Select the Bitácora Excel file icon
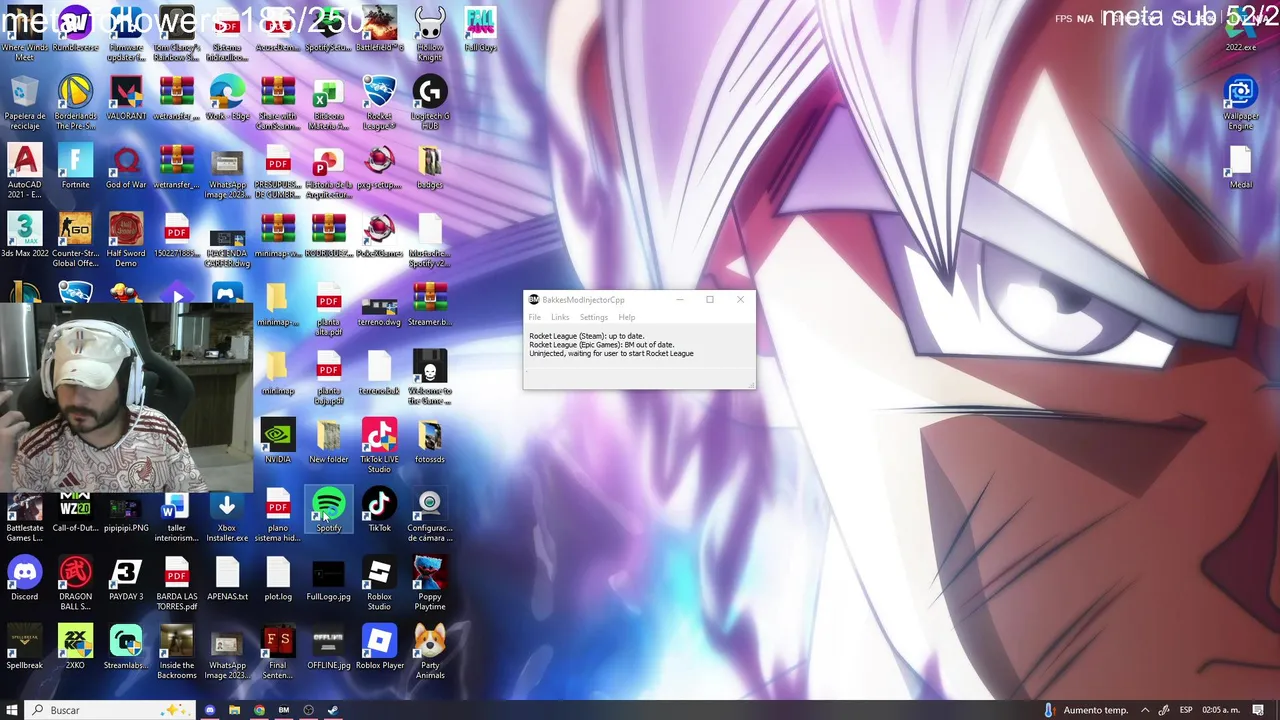The height and width of the screenshot is (720, 1280). [328, 103]
